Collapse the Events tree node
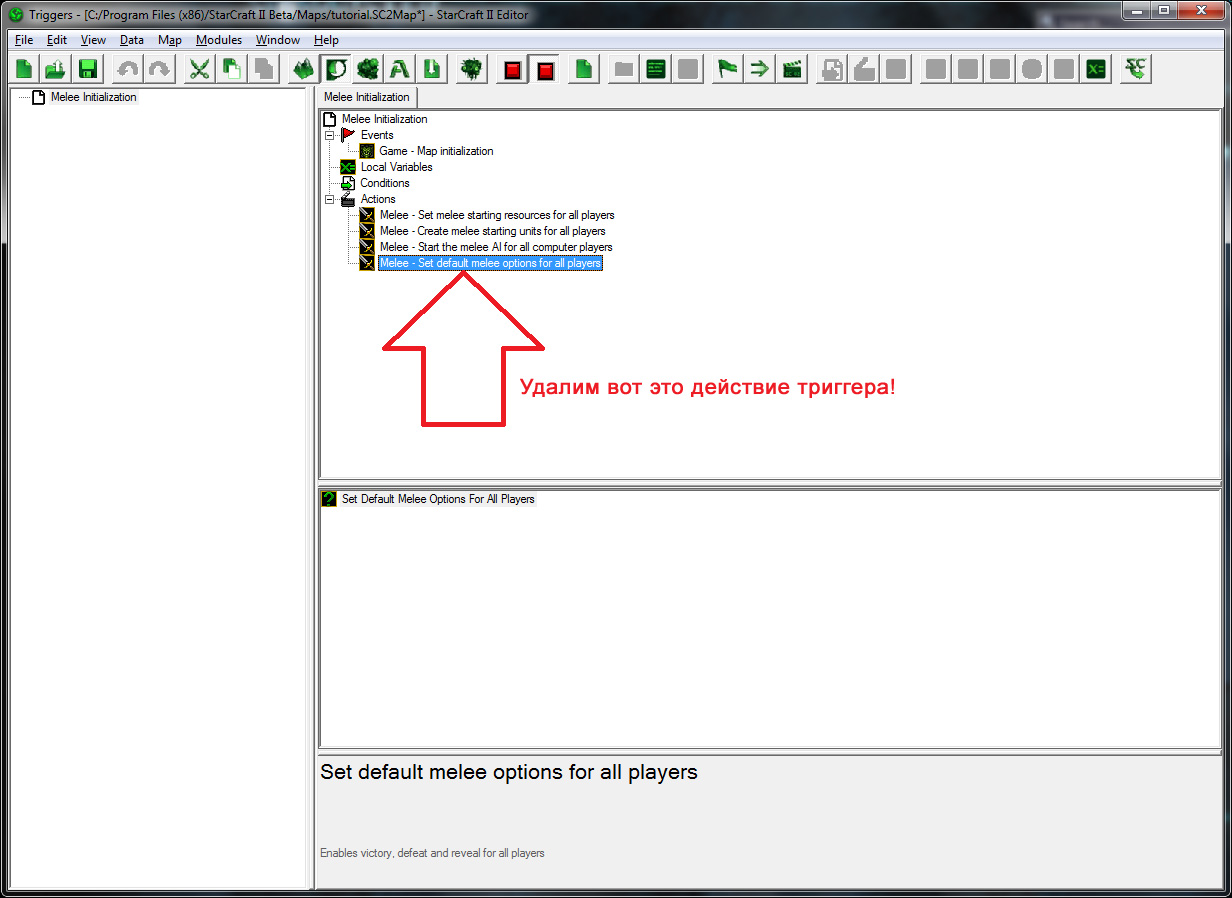Image resolution: width=1232 pixels, height=898 pixels. tap(330, 135)
